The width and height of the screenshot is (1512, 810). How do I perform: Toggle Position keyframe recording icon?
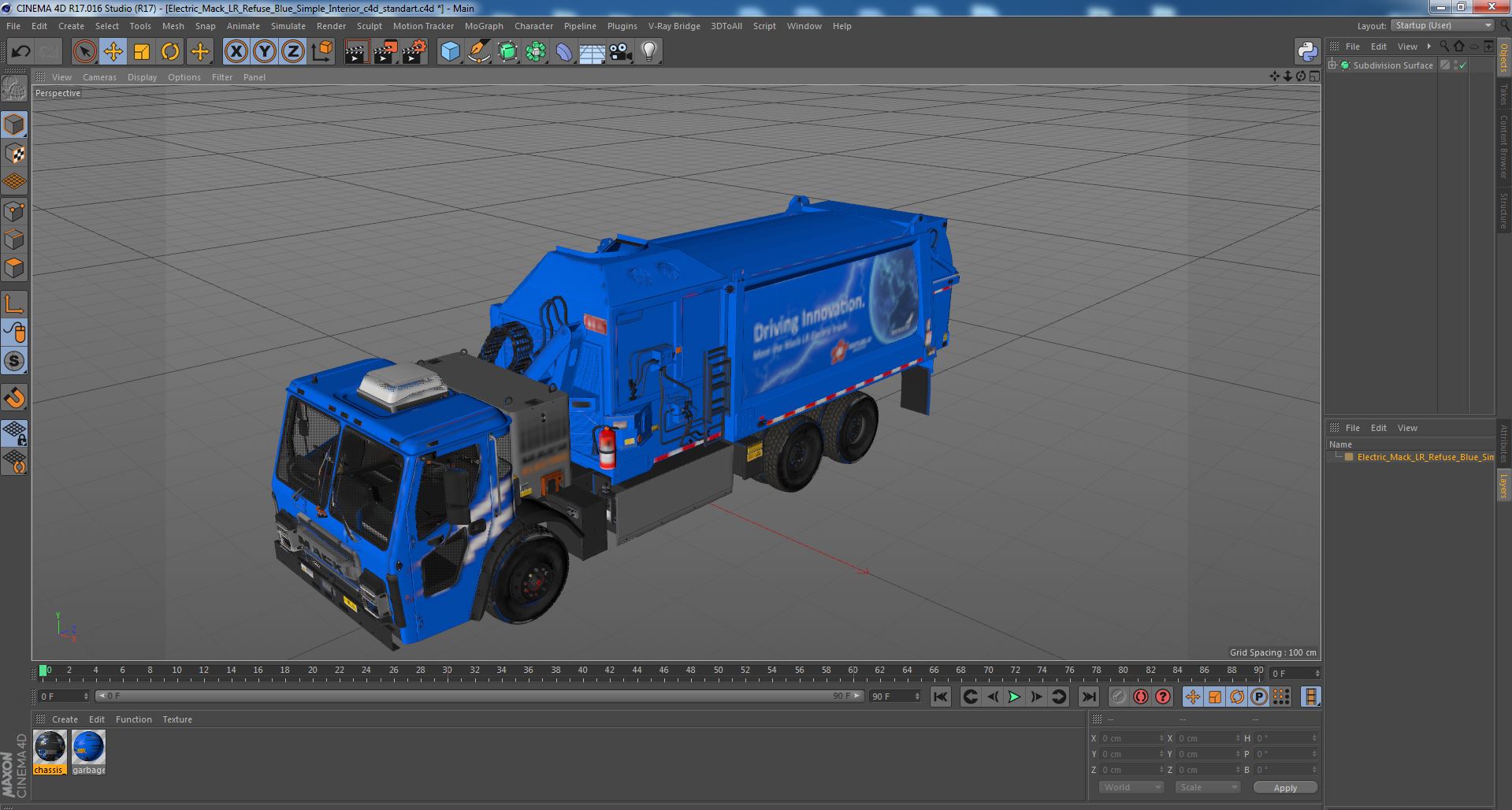pos(1192,697)
